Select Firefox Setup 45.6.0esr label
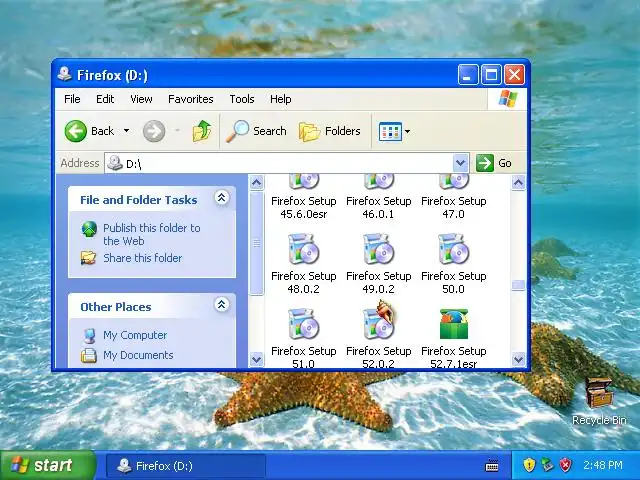The image size is (640, 480). point(303,207)
